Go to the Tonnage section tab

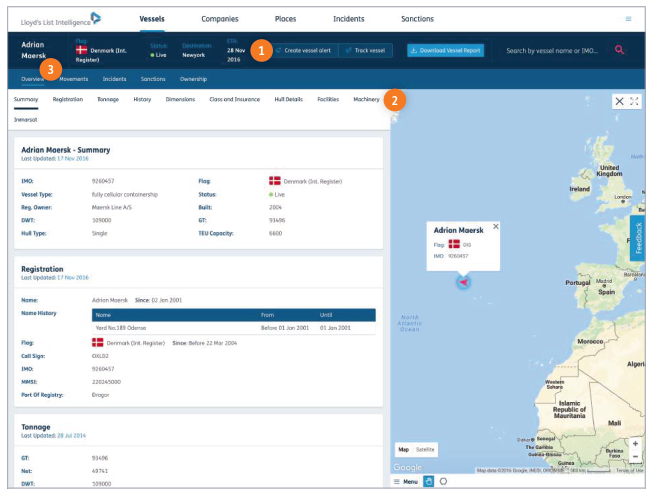click(x=108, y=99)
